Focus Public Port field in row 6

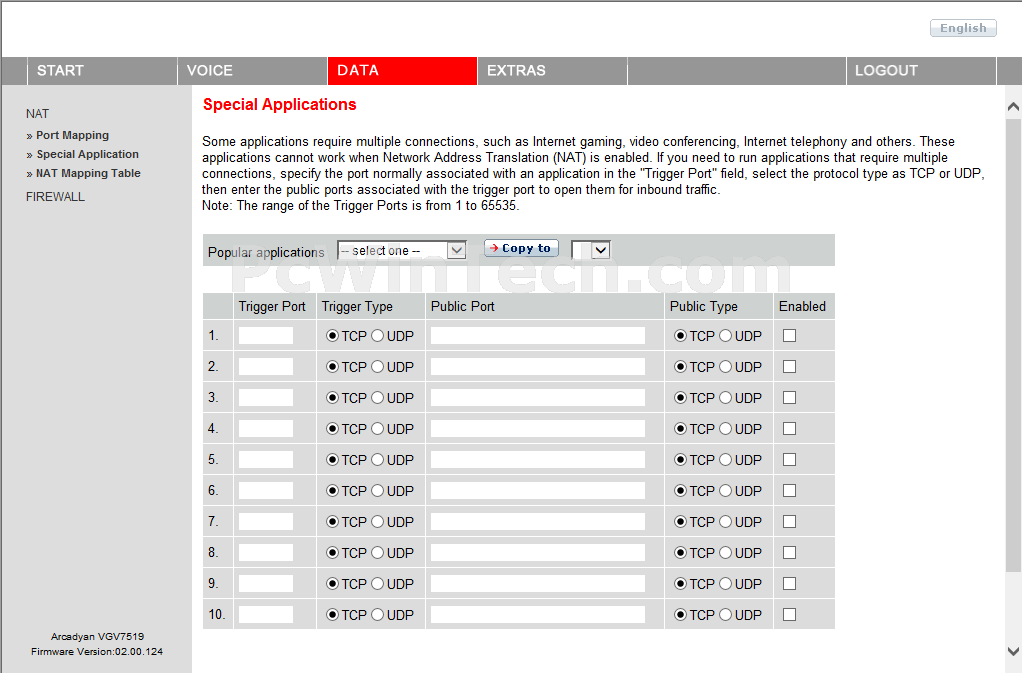(538, 491)
